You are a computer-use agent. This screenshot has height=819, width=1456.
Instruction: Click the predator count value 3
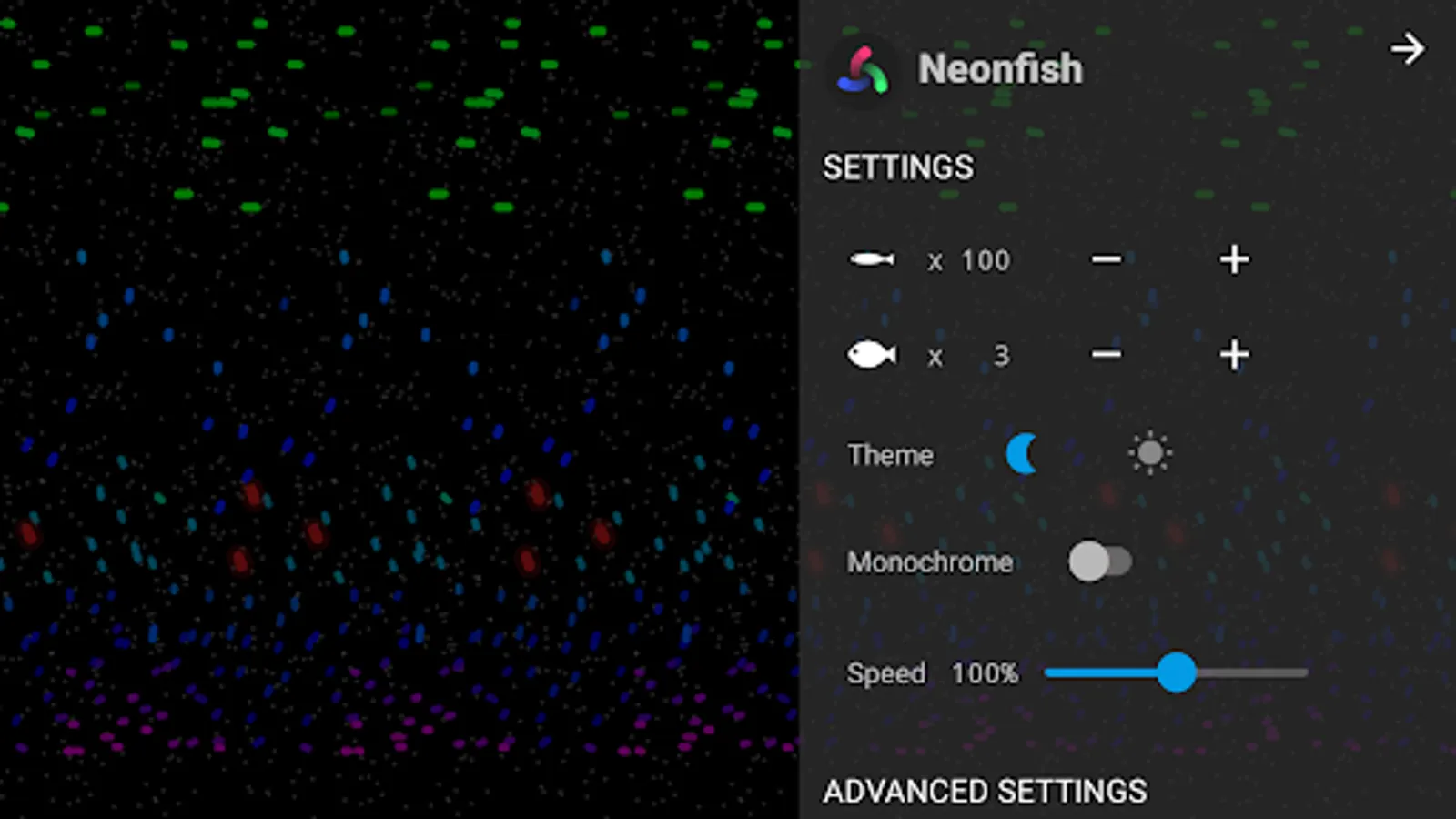tap(1001, 356)
